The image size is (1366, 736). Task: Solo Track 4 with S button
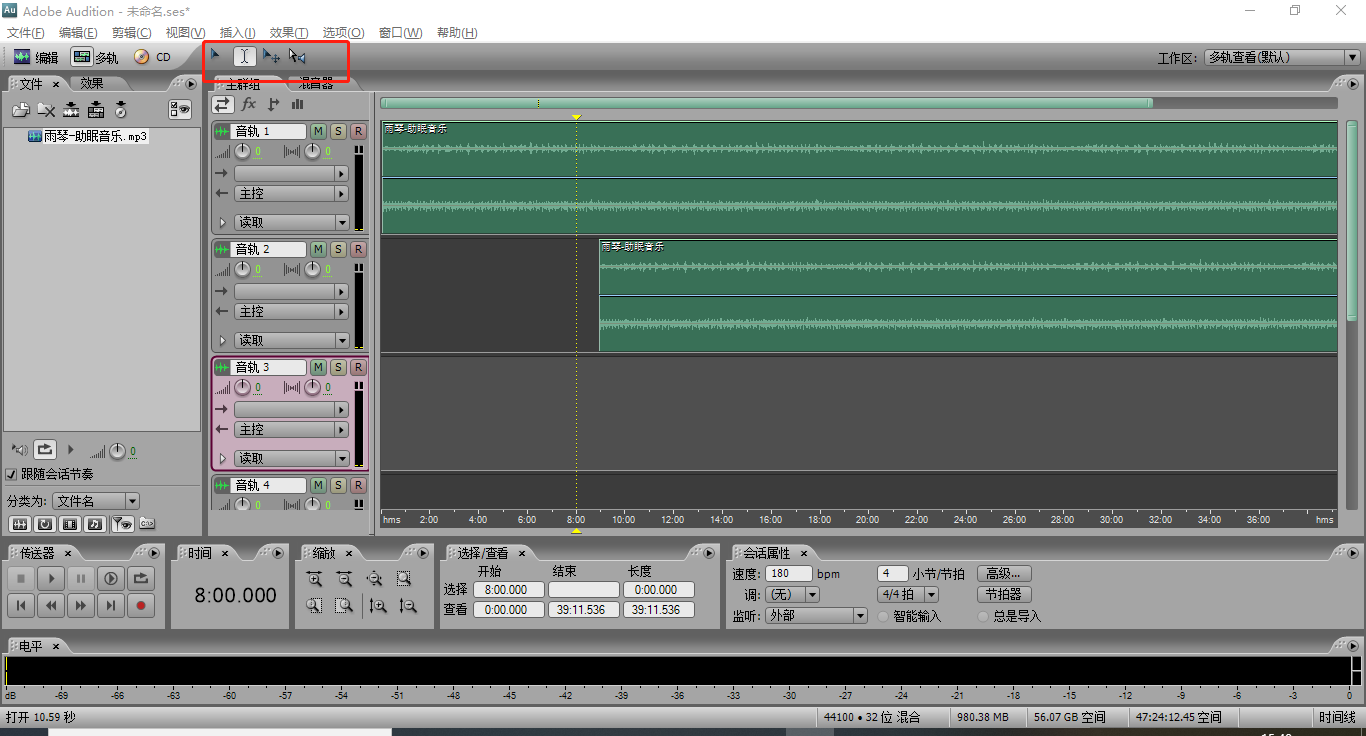[338, 485]
